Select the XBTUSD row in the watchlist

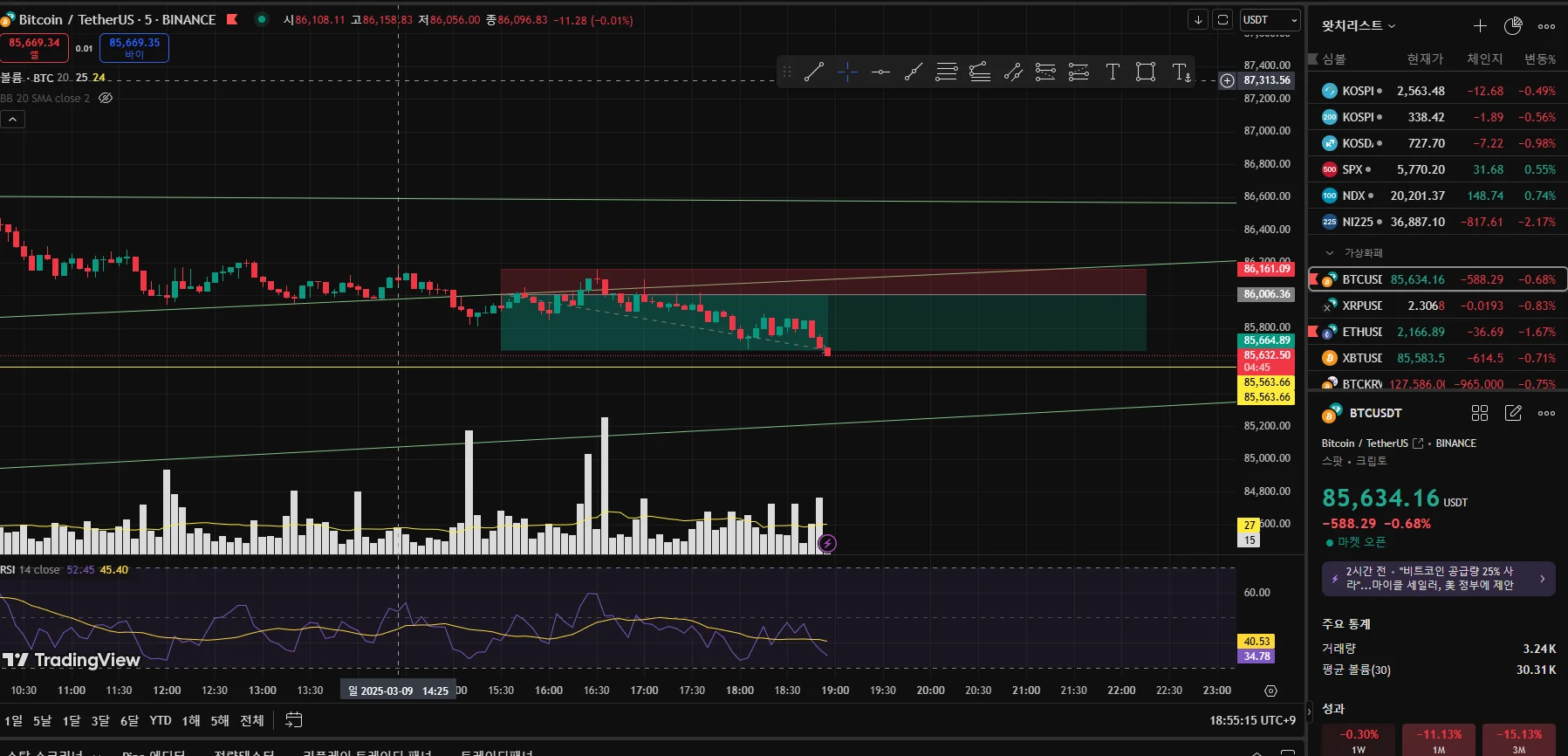pos(1438,358)
